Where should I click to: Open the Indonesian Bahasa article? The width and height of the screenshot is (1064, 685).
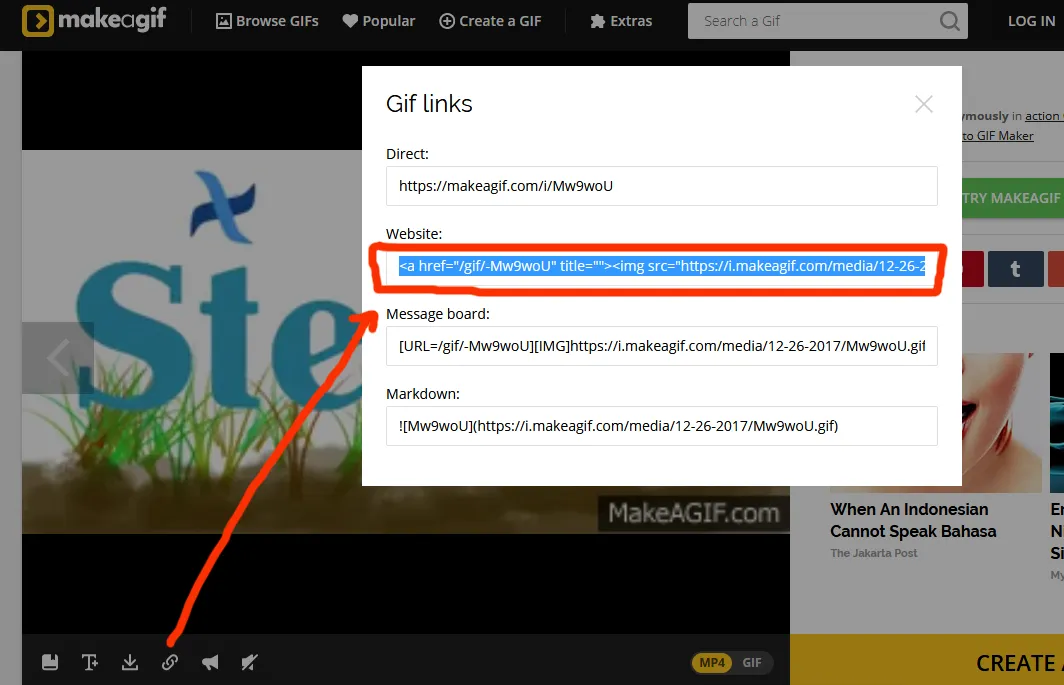(913, 520)
